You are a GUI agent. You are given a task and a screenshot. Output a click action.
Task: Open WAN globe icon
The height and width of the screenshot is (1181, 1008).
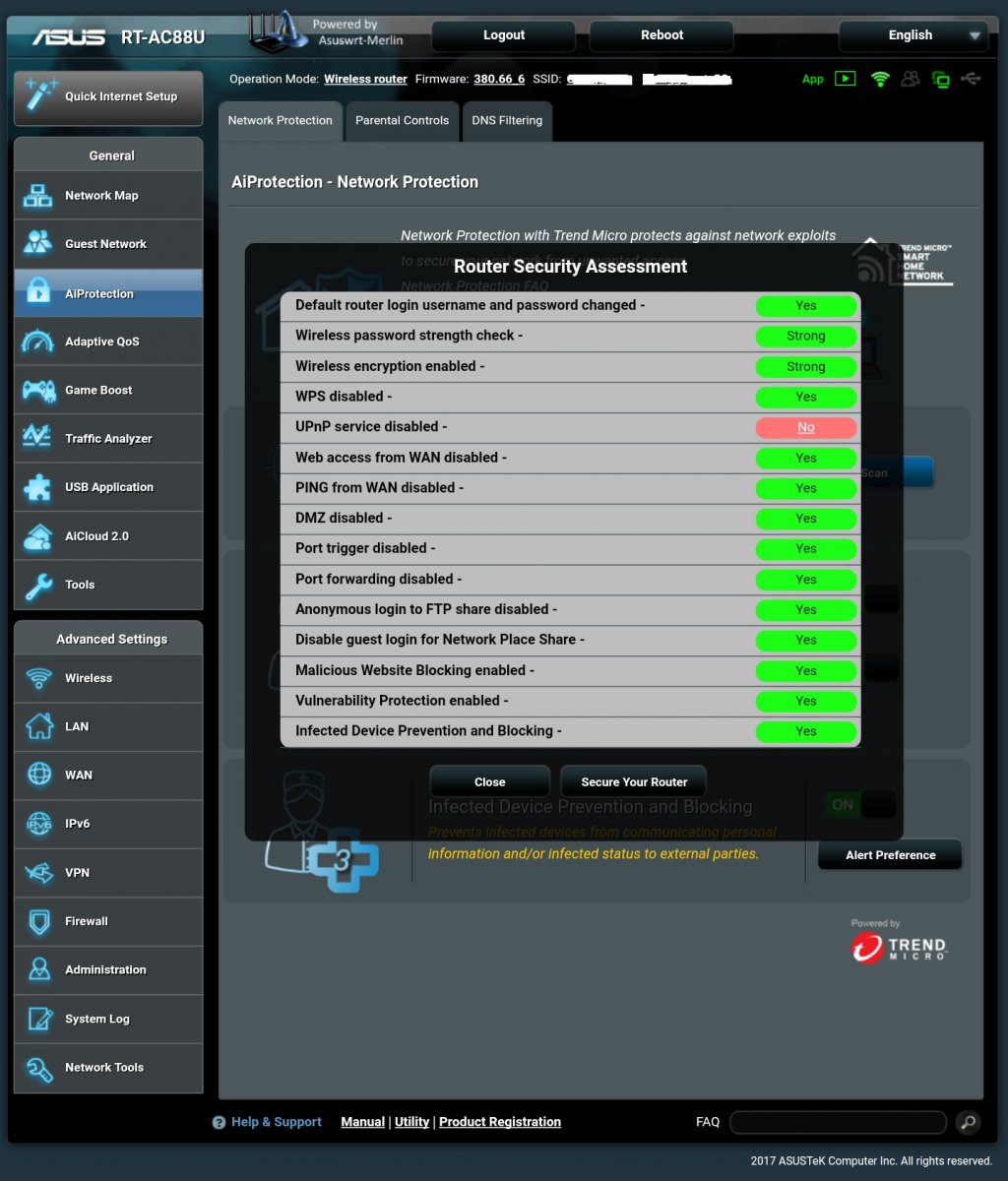38,775
